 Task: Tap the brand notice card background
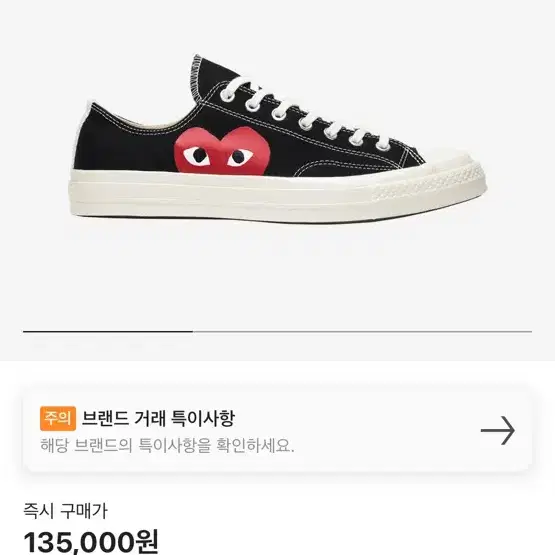pos(278,430)
